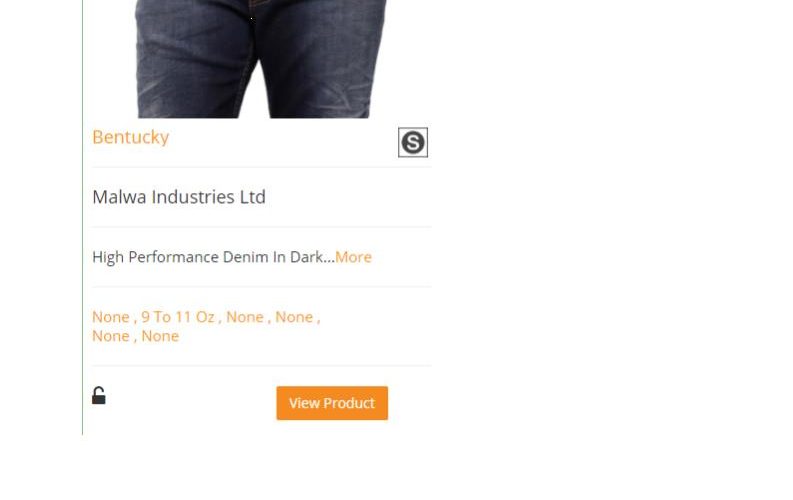Click the last None tag on first line
The image size is (793, 500).
tap(294, 317)
